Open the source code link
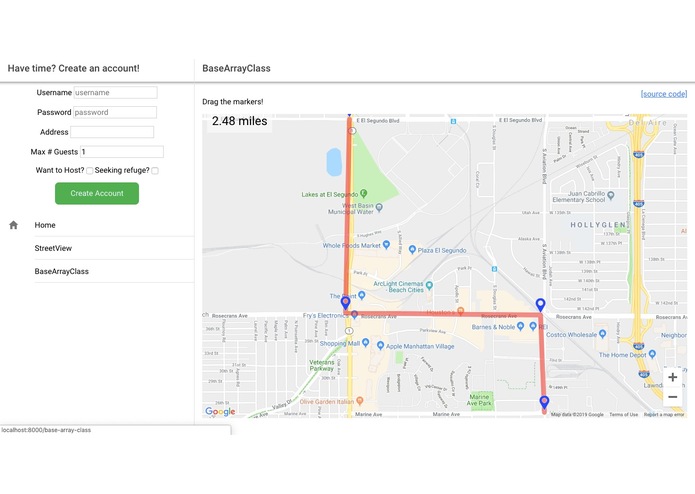Image resolution: width=695 pixels, height=494 pixels. pyautogui.click(x=664, y=94)
